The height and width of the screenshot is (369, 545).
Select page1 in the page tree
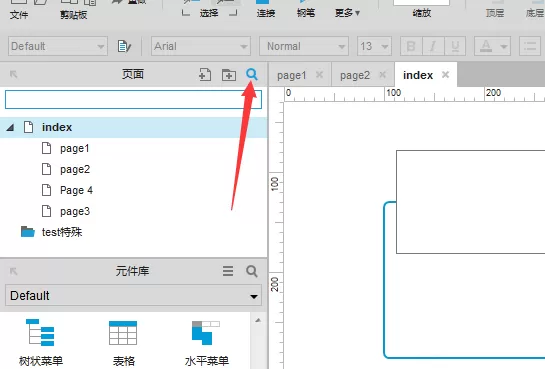pos(74,148)
